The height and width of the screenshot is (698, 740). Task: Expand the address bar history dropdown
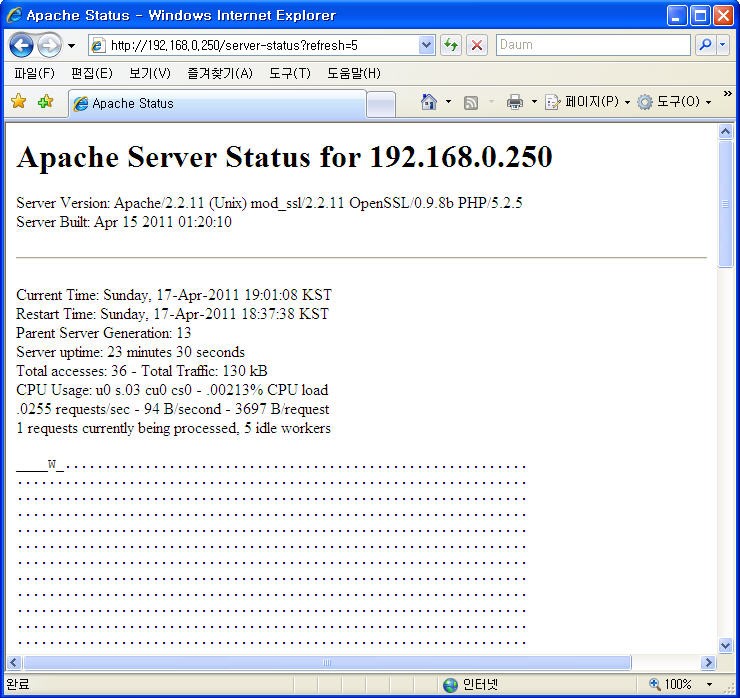[426, 45]
